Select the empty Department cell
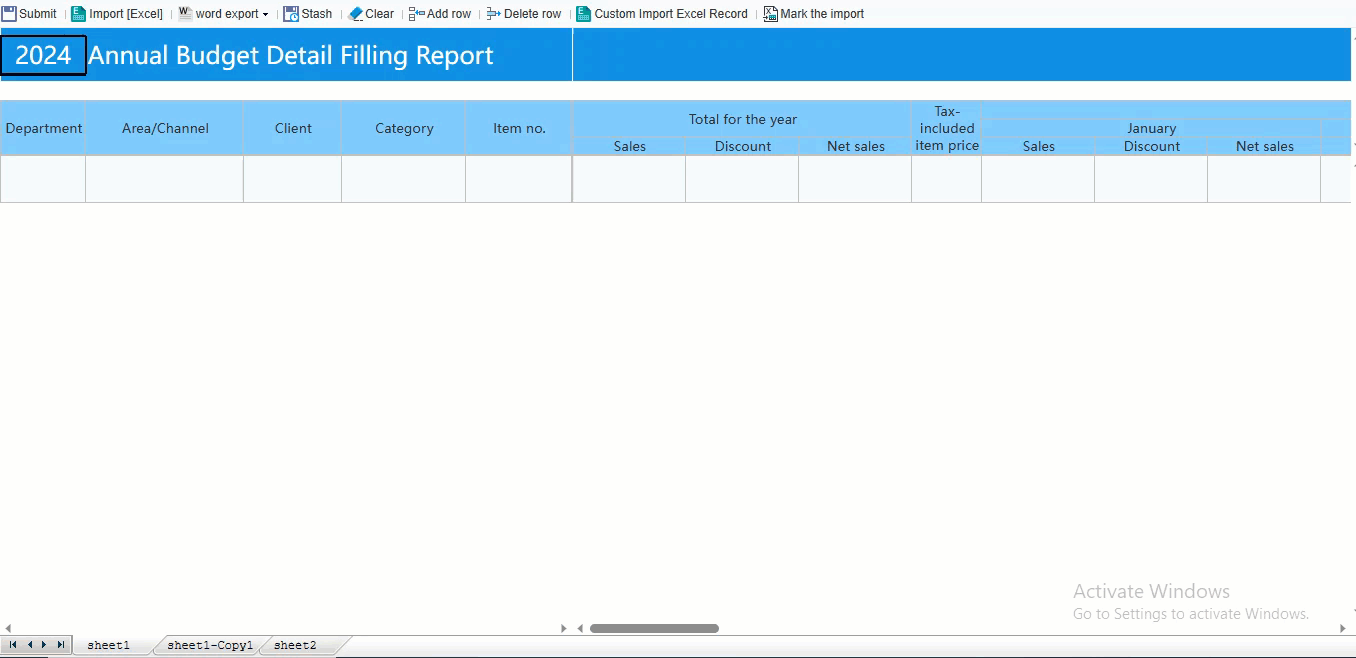The height and width of the screenshot is (658, 1356). click(x=43, y=179)
